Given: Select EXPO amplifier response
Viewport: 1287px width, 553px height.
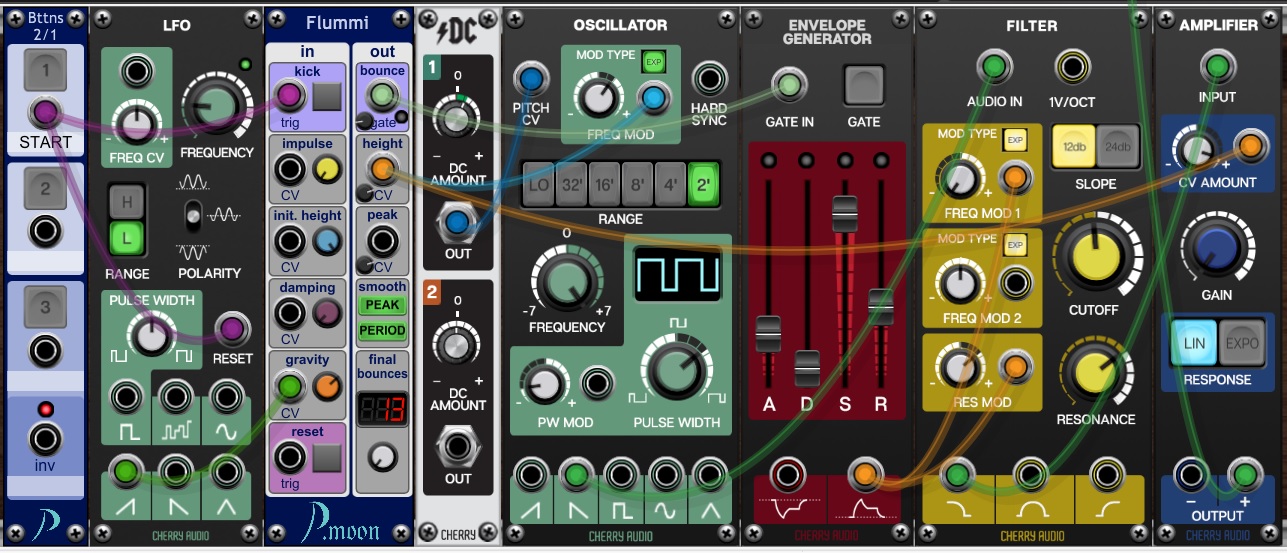Looking at the screenshot, I should coord(1243,343).
